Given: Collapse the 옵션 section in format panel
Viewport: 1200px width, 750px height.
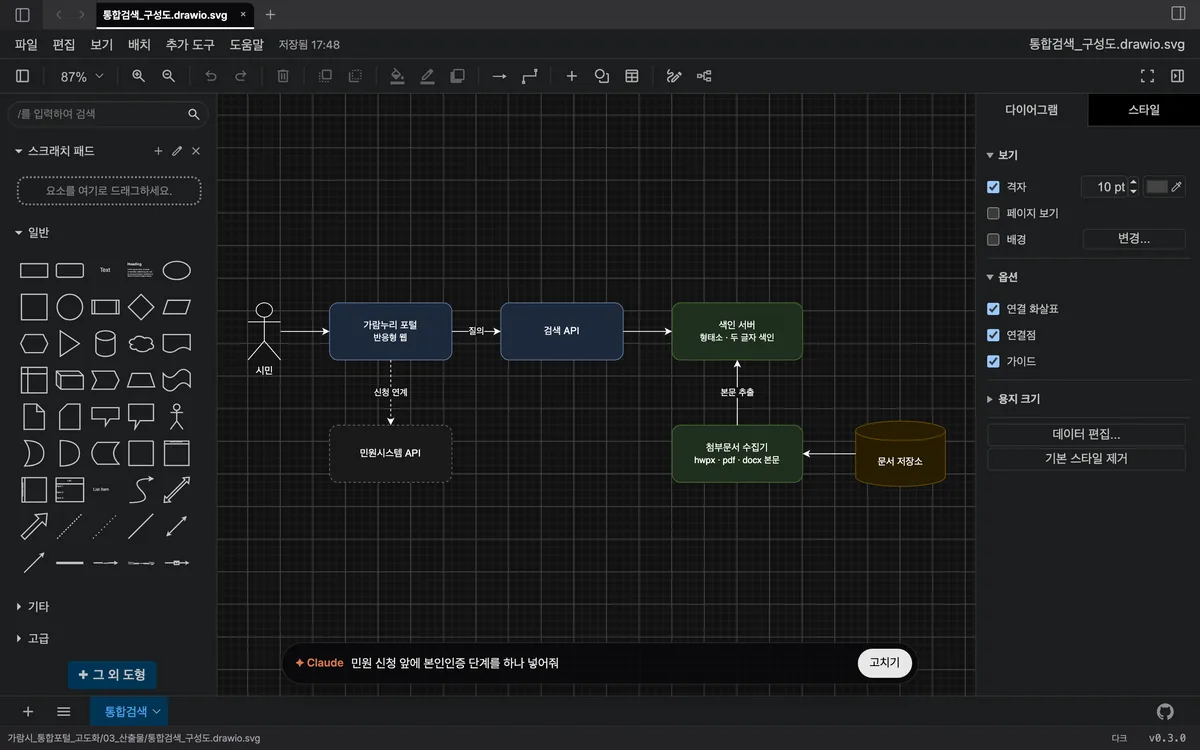Looking at the screenshot, I should pos(1002,277).
